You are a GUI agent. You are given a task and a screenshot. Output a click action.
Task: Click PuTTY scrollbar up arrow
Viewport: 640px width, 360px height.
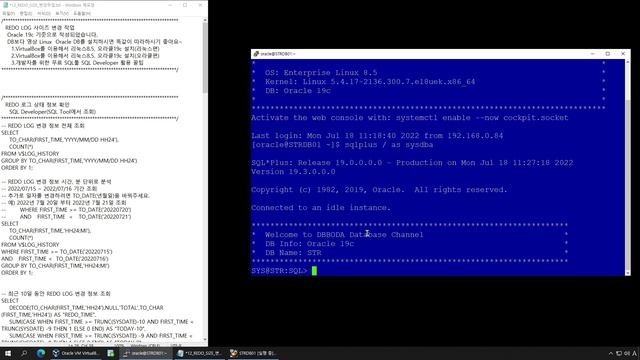click(627, 62)
